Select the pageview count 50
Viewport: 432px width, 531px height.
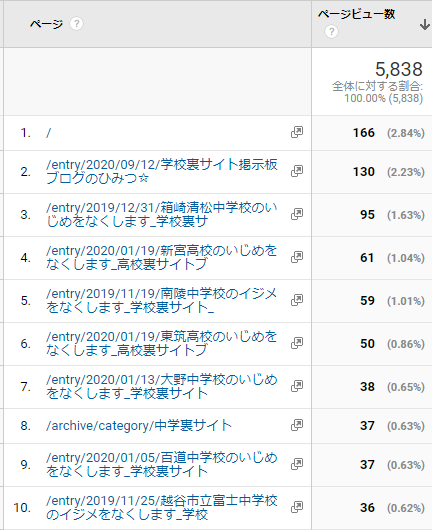(367, 344)
